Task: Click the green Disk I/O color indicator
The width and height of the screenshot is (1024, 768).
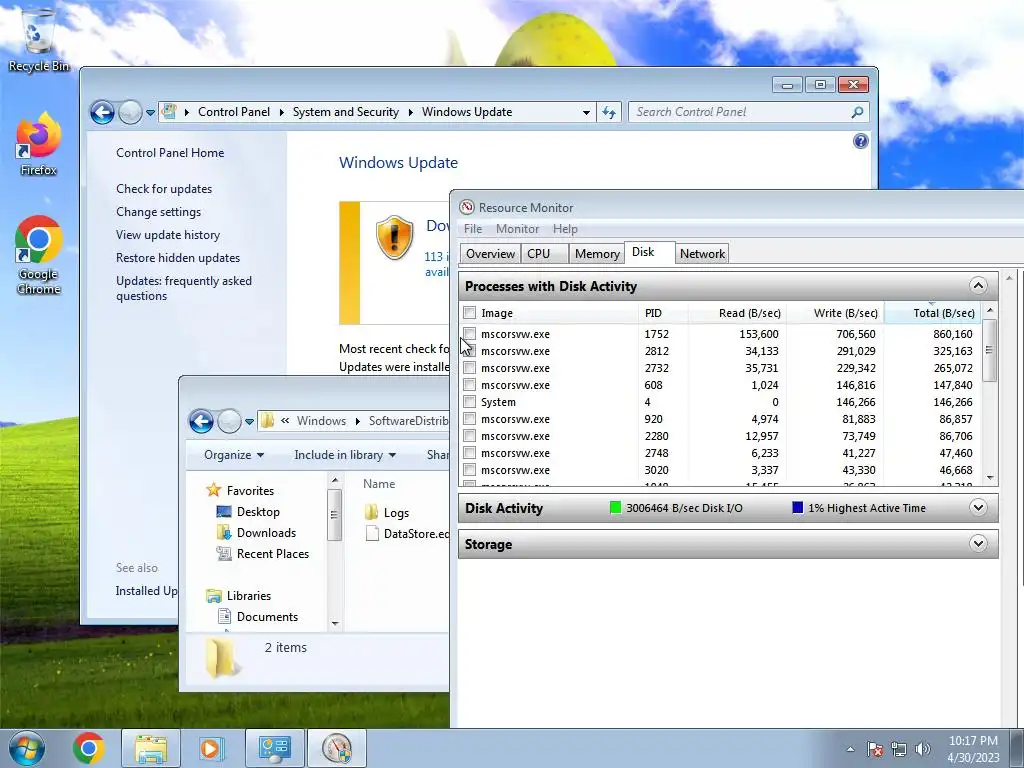Action: coord(615,507)
